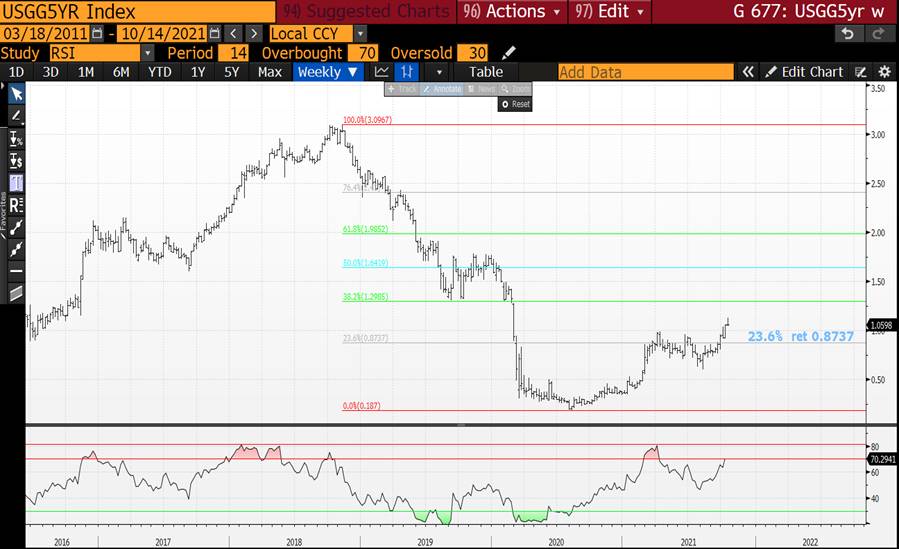Edit RSI study parameters with pencil icon
This screenshot has height=549, width=899.
(508, 53)
